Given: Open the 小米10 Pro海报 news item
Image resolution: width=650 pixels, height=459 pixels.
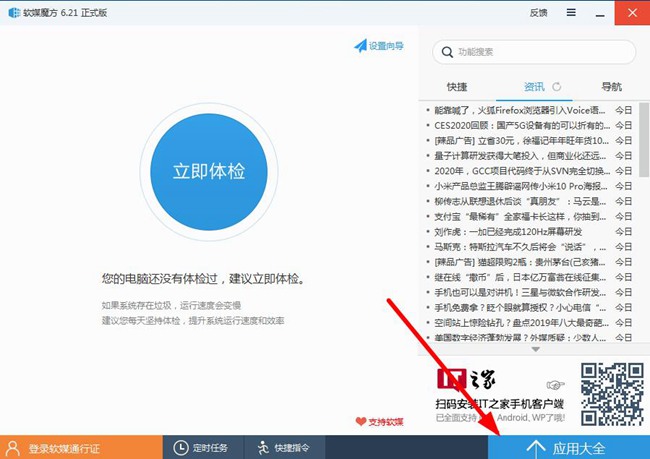Looking at the screenshot, I should (521, 186).
